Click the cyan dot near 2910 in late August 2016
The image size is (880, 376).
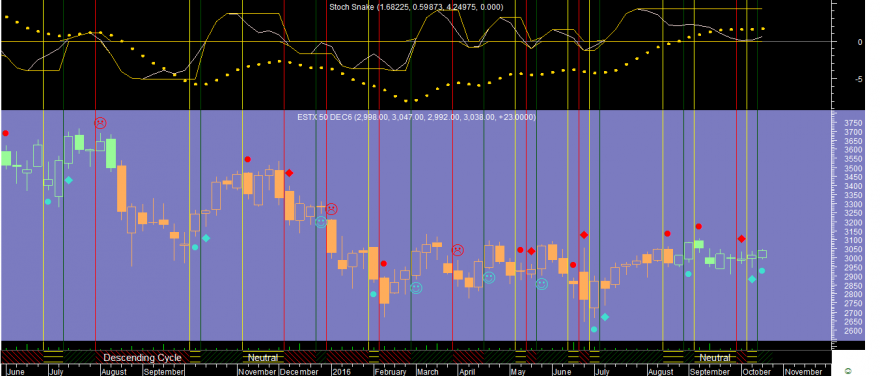click(689, 274)
